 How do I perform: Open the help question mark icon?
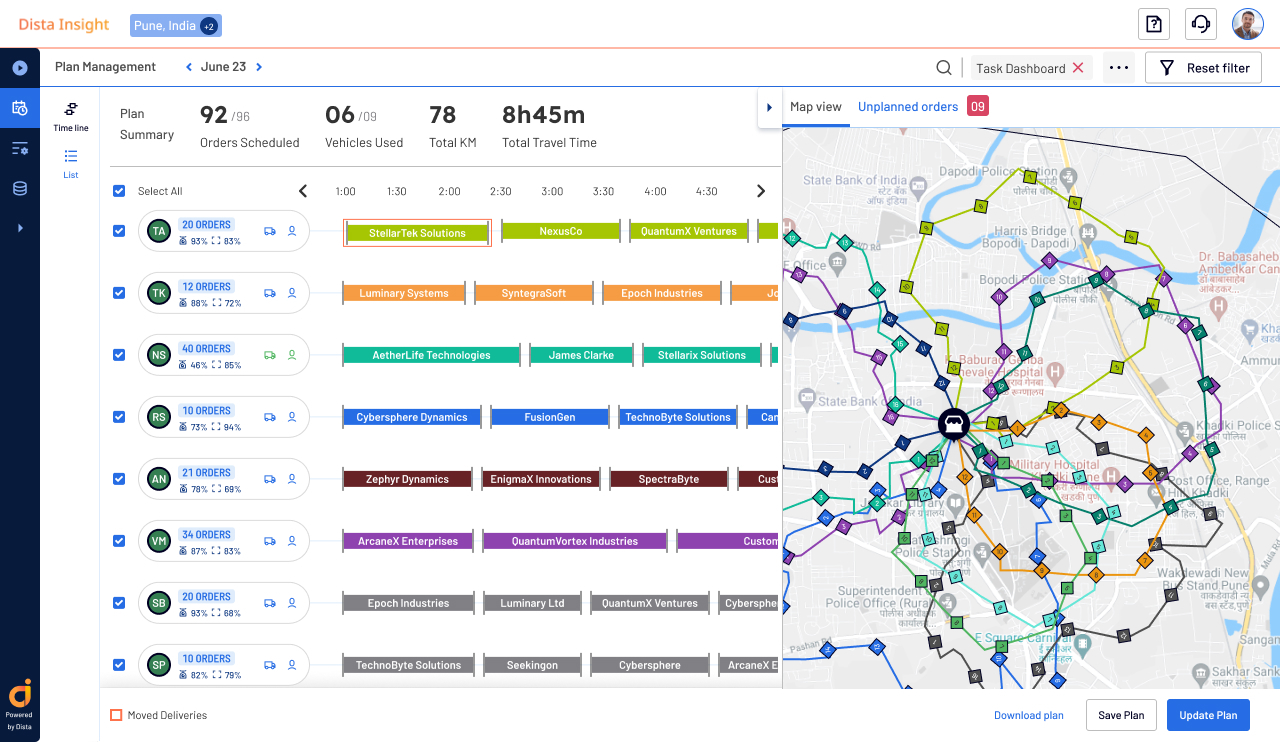[1154, 24]
